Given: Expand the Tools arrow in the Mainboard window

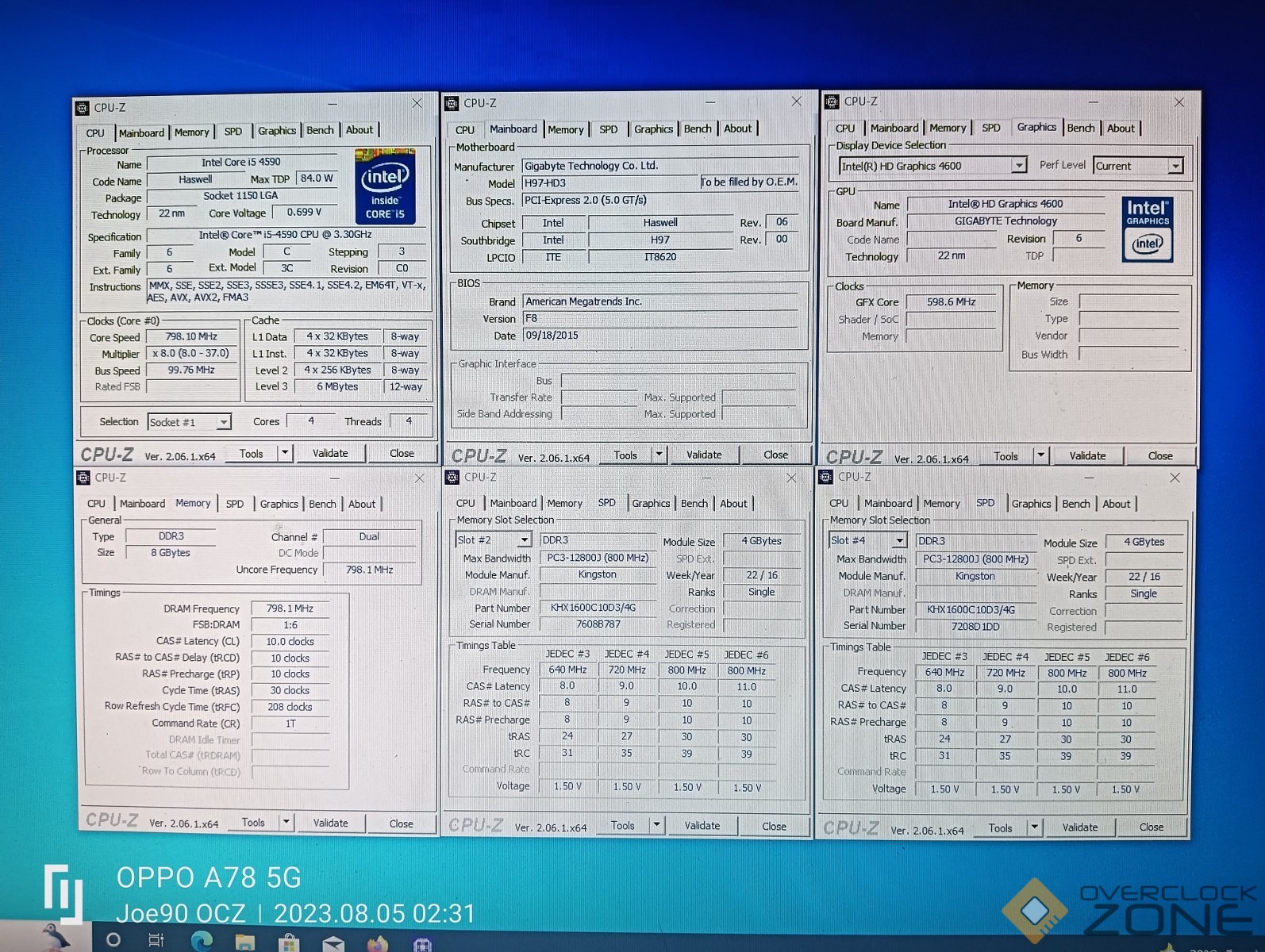Looking at the screenshot, I should [x=659, y=455].
